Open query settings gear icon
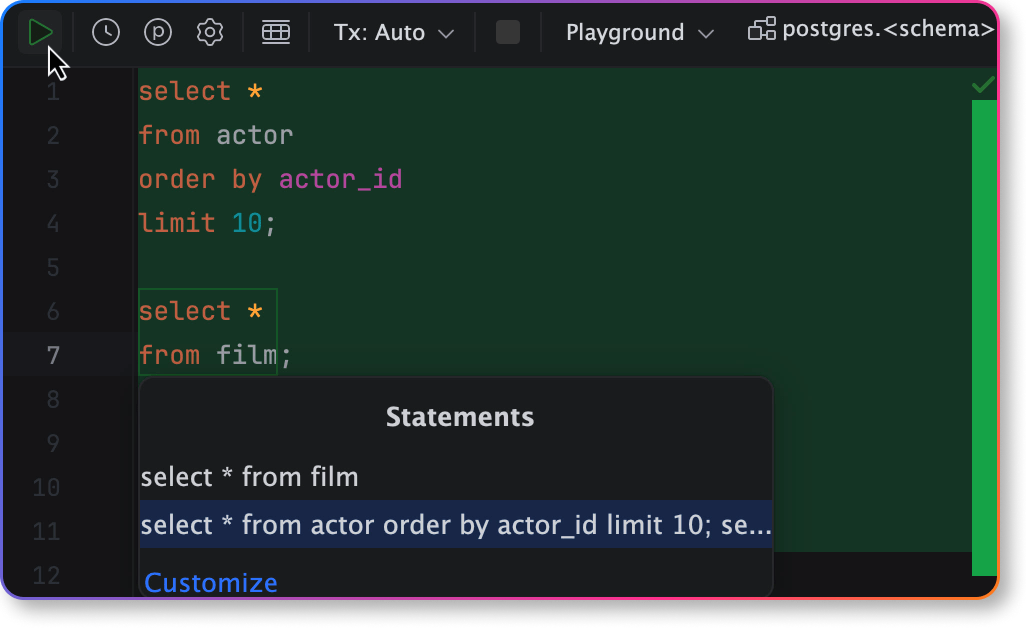Viewport: 1026px width, 628px height. tap(210, 32)
